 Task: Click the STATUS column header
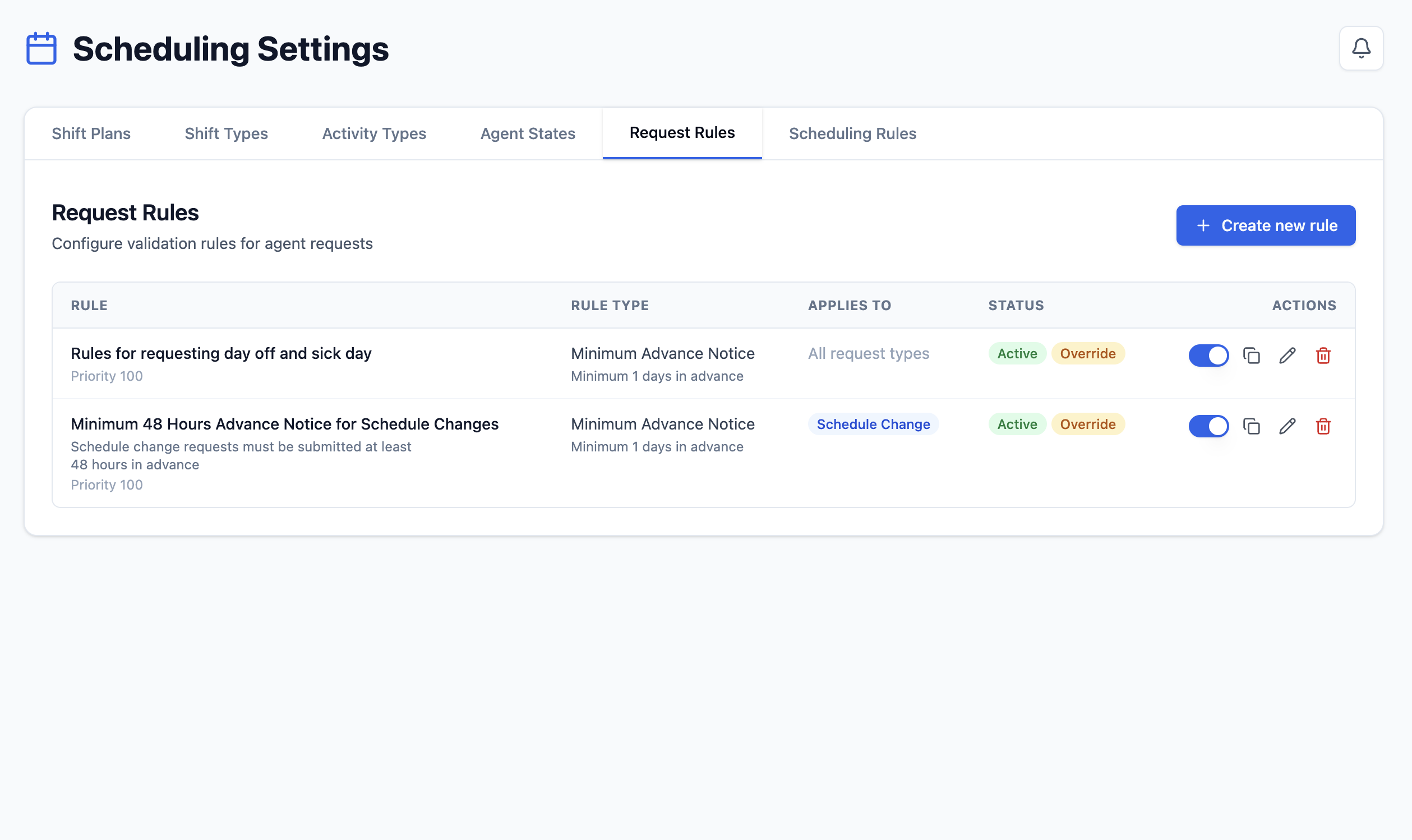tap(1016, 305)
